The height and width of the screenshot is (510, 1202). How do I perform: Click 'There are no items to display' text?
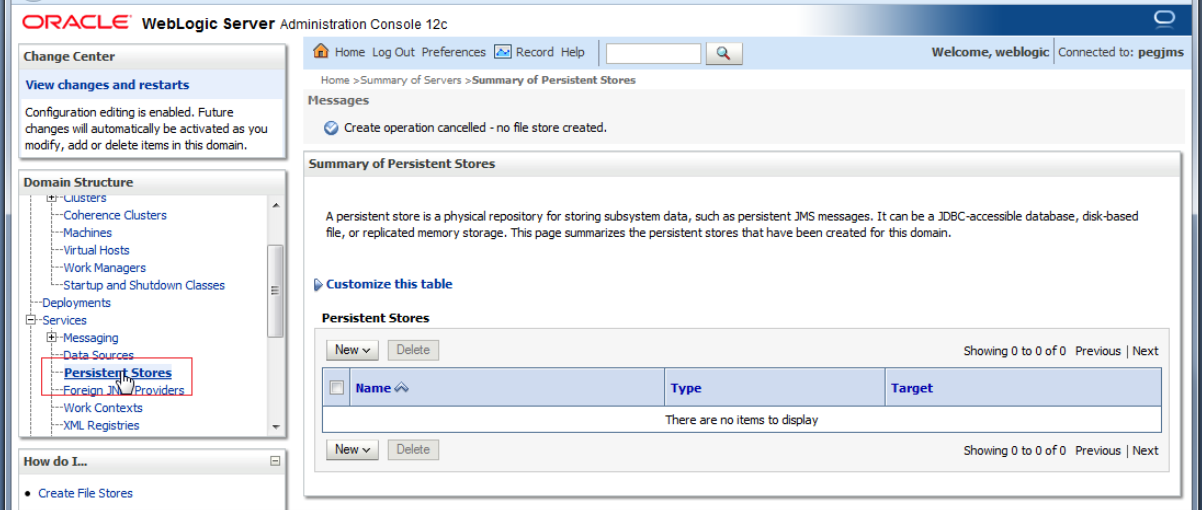(741, 420)
